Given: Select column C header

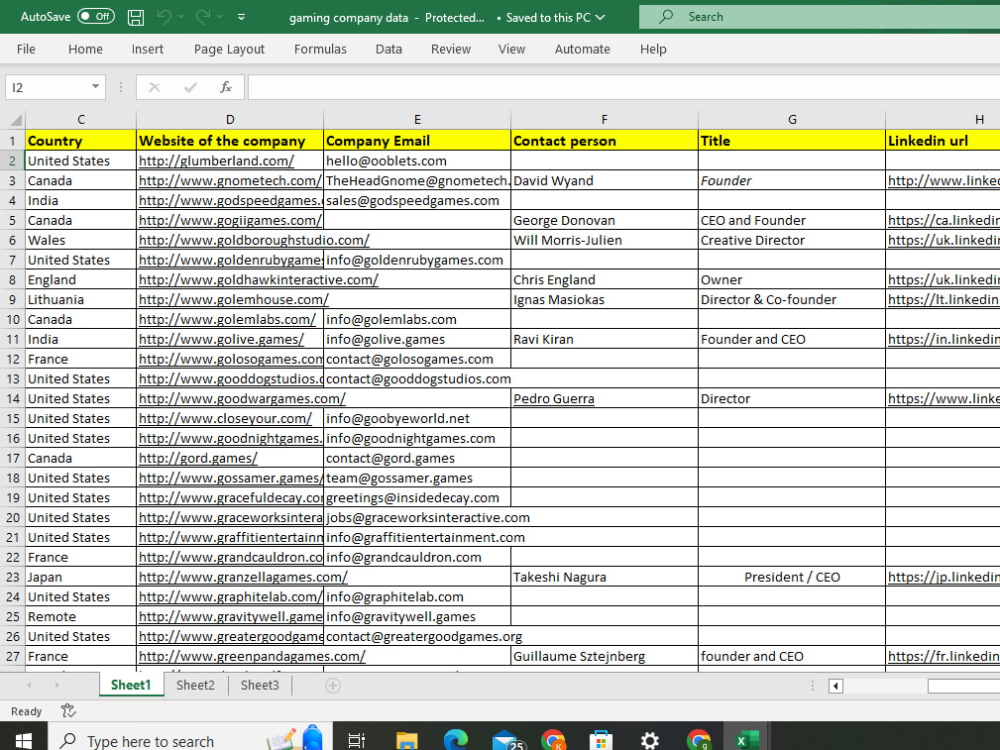Looking at the screenshot, I should (x=81, y=120).
